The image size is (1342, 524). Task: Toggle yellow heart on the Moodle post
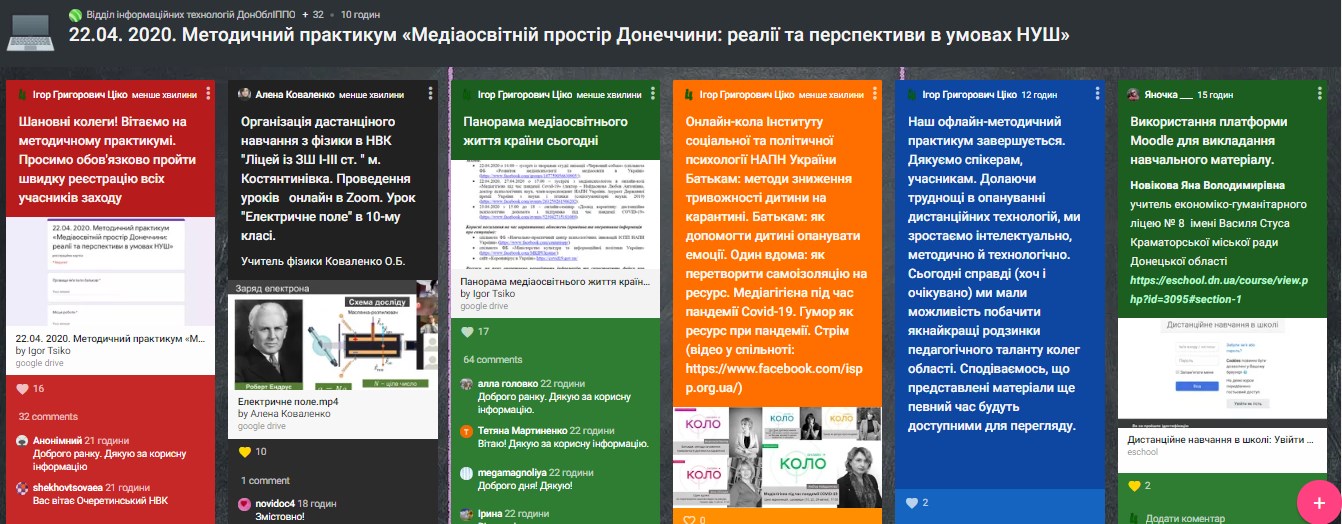[x=1134, y=486]
